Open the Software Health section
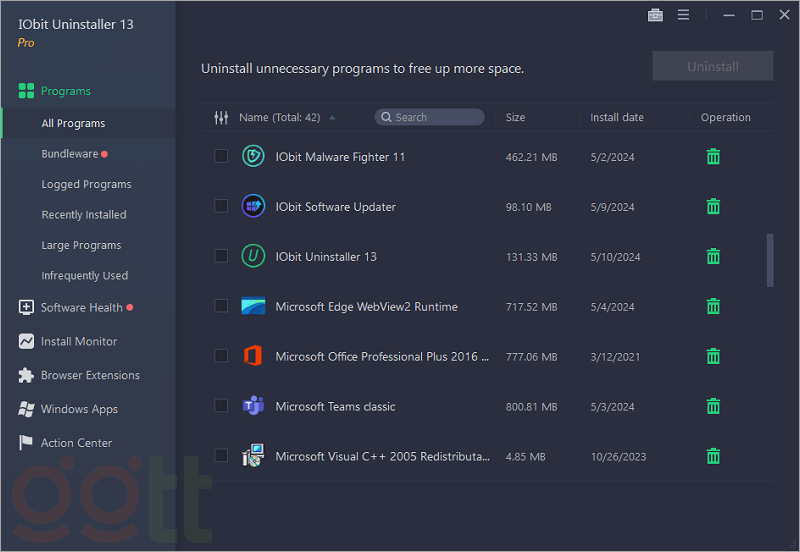Viewport: 800px width, 552px height. (81, 307)
